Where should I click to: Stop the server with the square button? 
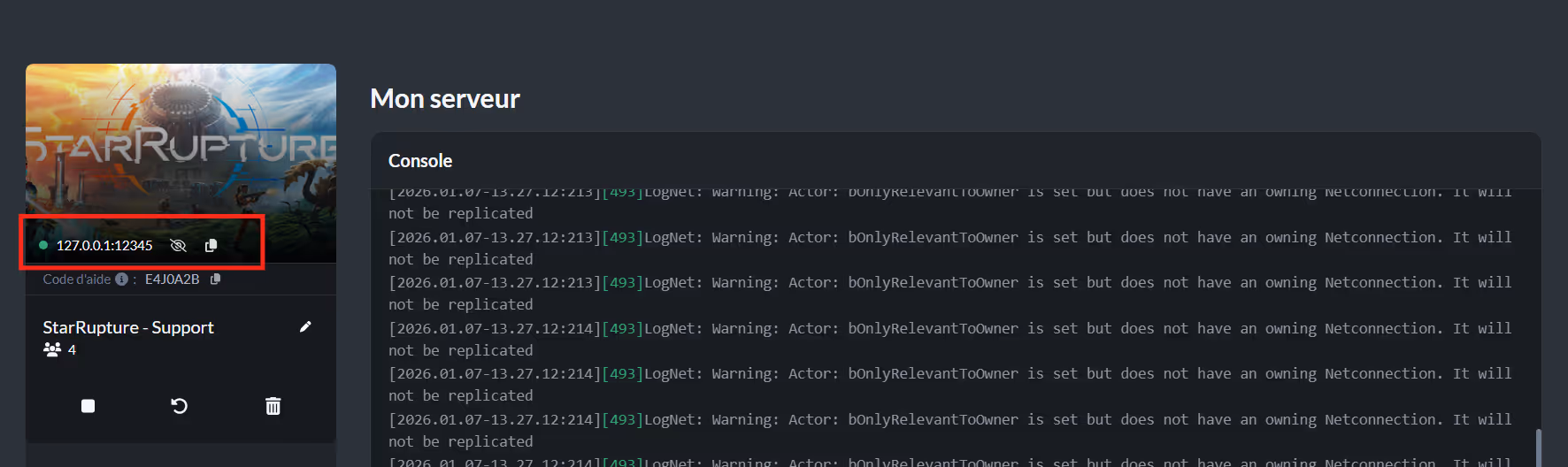pyautogui.click(x=88, y=406)
